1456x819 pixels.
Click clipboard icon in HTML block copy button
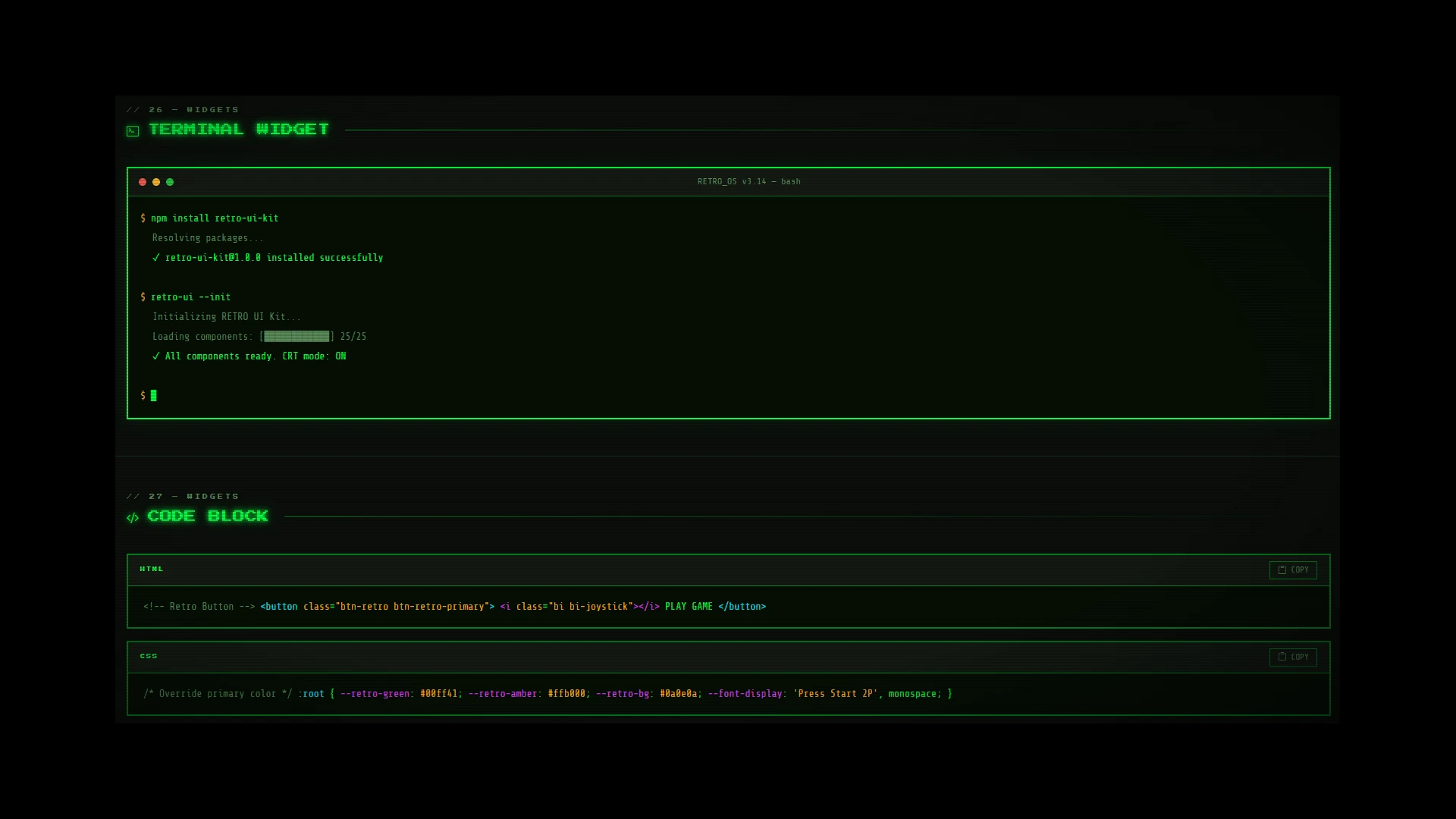pyautogui.click(x=1282, y=570)
